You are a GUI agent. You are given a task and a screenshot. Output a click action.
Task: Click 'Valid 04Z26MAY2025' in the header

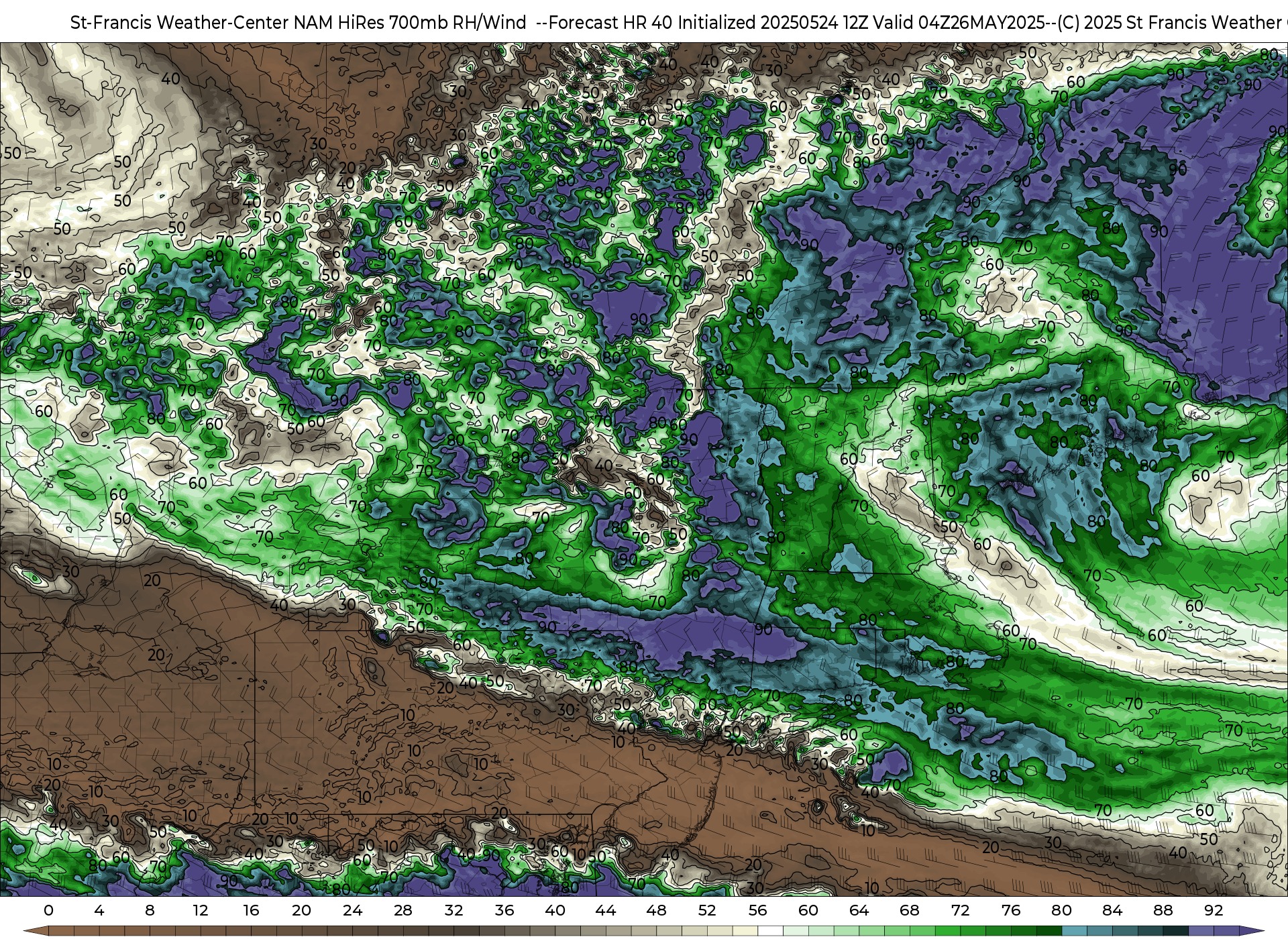tap(960, 23)
